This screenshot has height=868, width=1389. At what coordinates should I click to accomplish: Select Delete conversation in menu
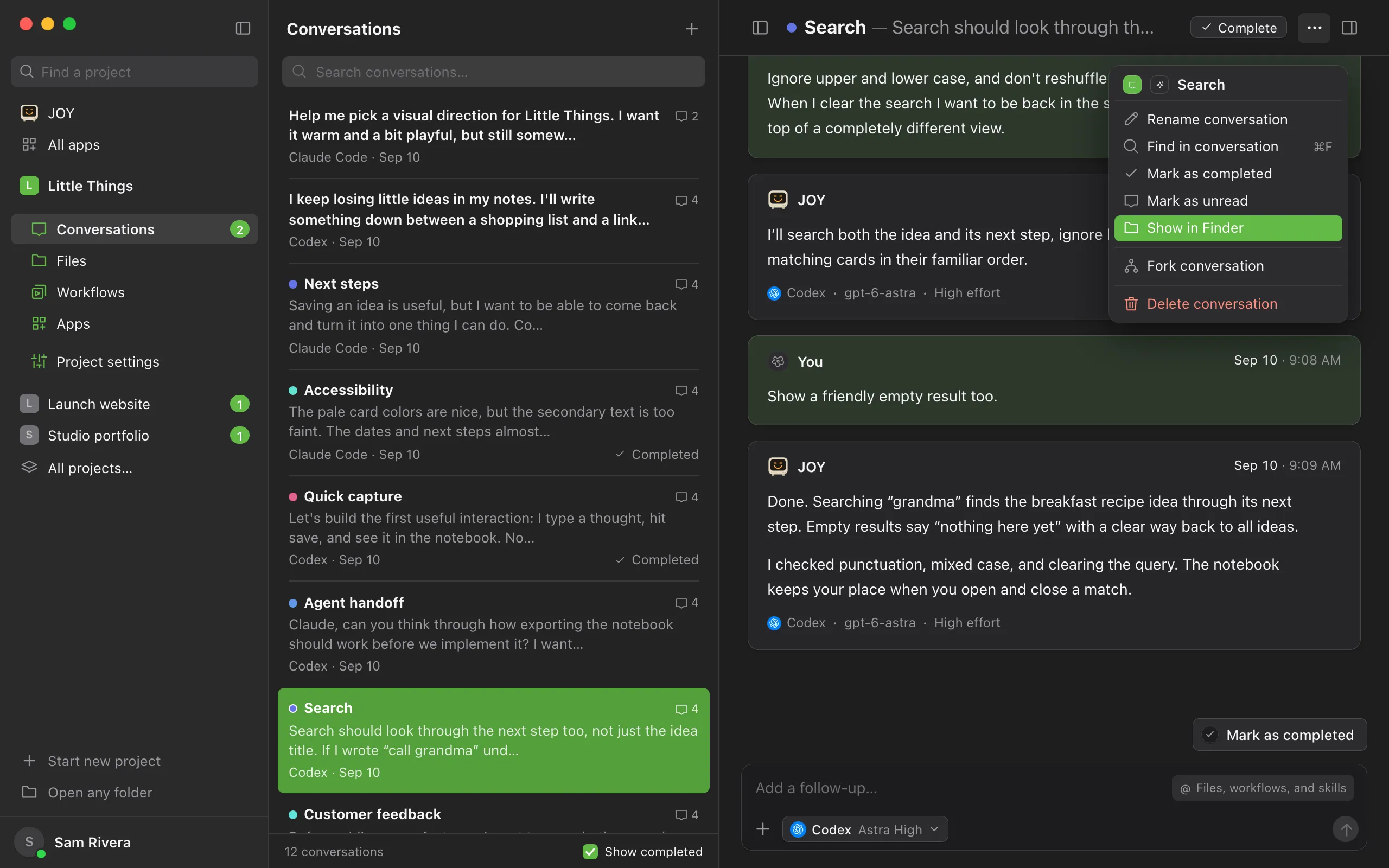[x=1228, y=304]
